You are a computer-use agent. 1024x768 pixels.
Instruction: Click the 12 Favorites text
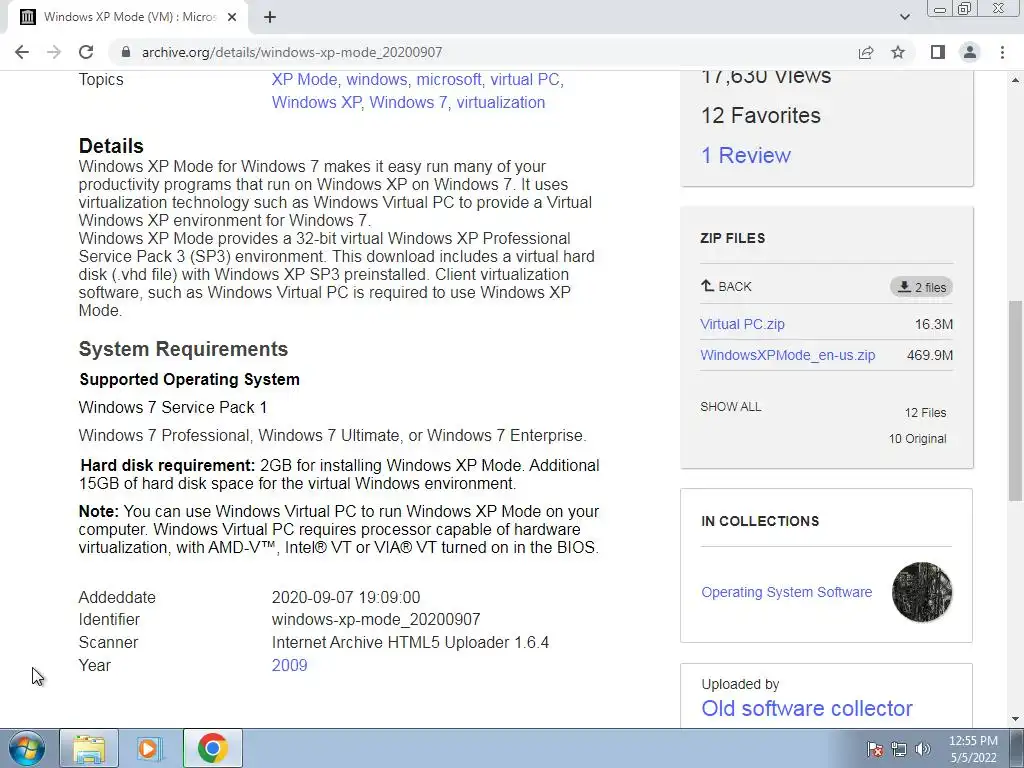click(761, 116)
